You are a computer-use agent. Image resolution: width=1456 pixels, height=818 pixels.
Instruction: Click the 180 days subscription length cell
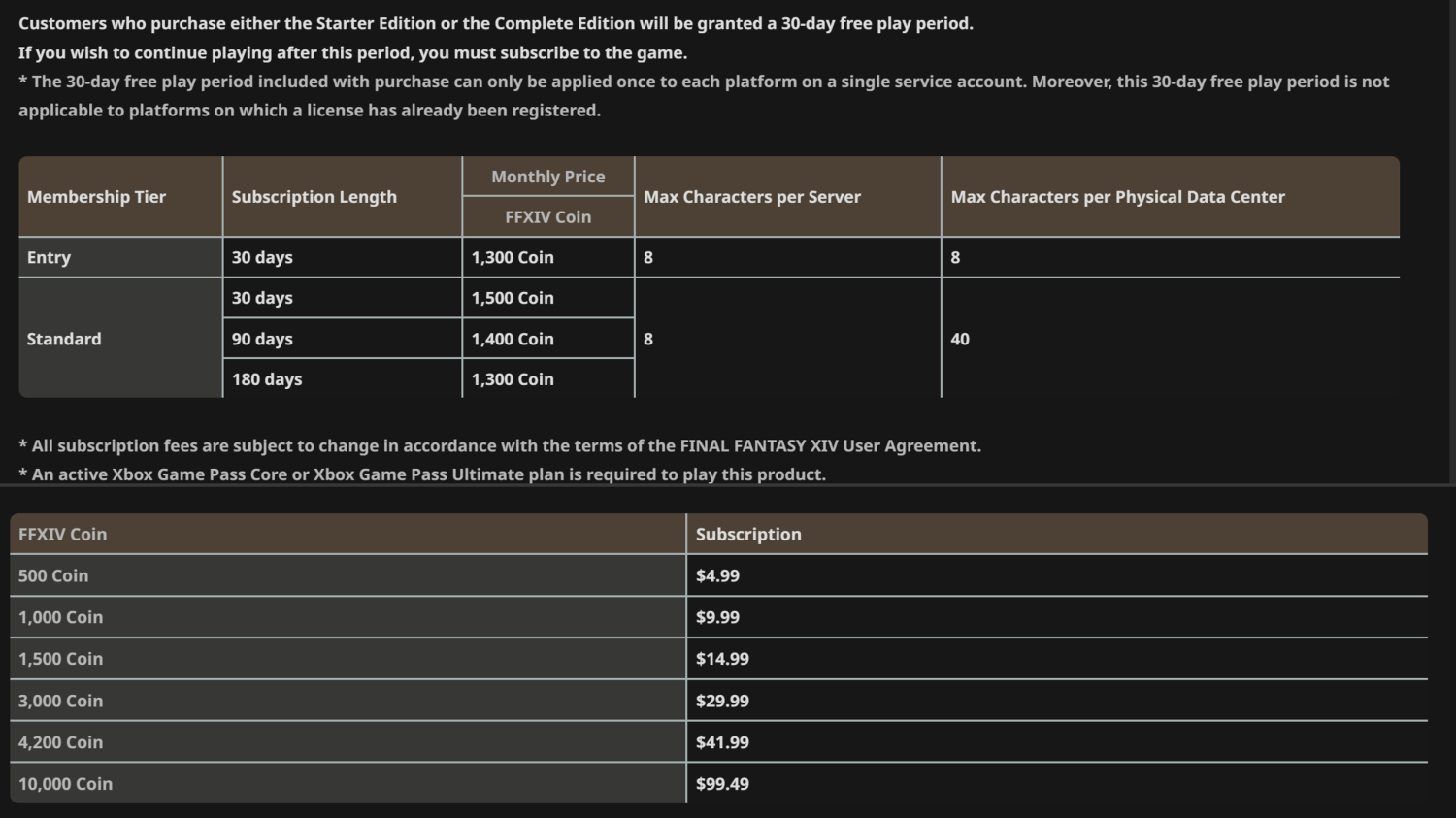(x=267, y=379)
